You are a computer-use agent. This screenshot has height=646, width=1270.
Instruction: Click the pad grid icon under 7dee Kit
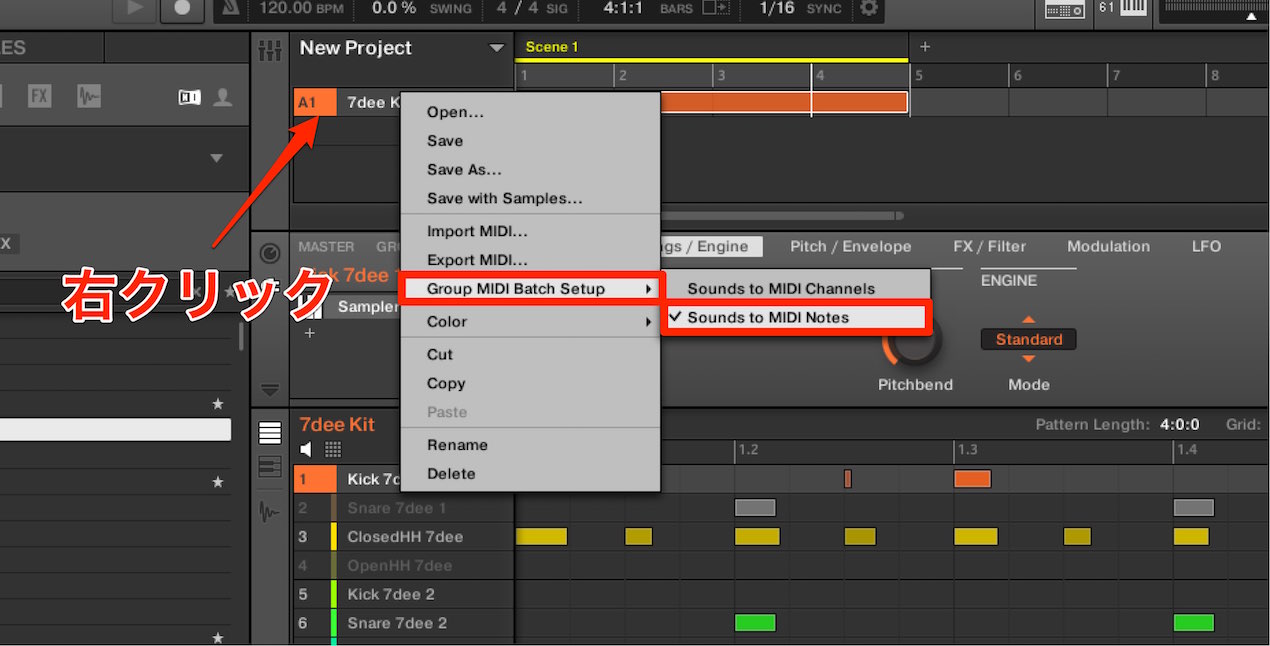tap(333, 450)
